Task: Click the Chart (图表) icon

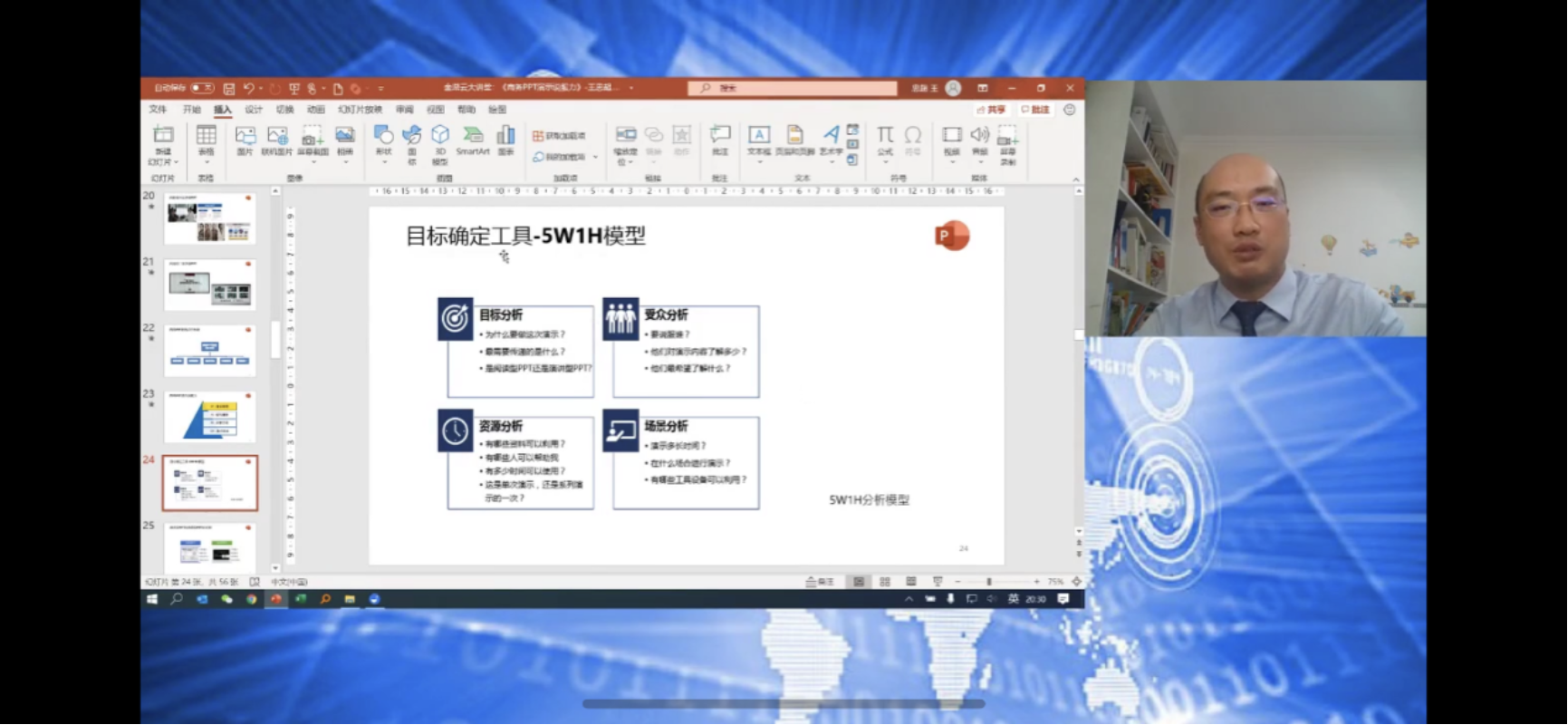Action: [505, 140]
